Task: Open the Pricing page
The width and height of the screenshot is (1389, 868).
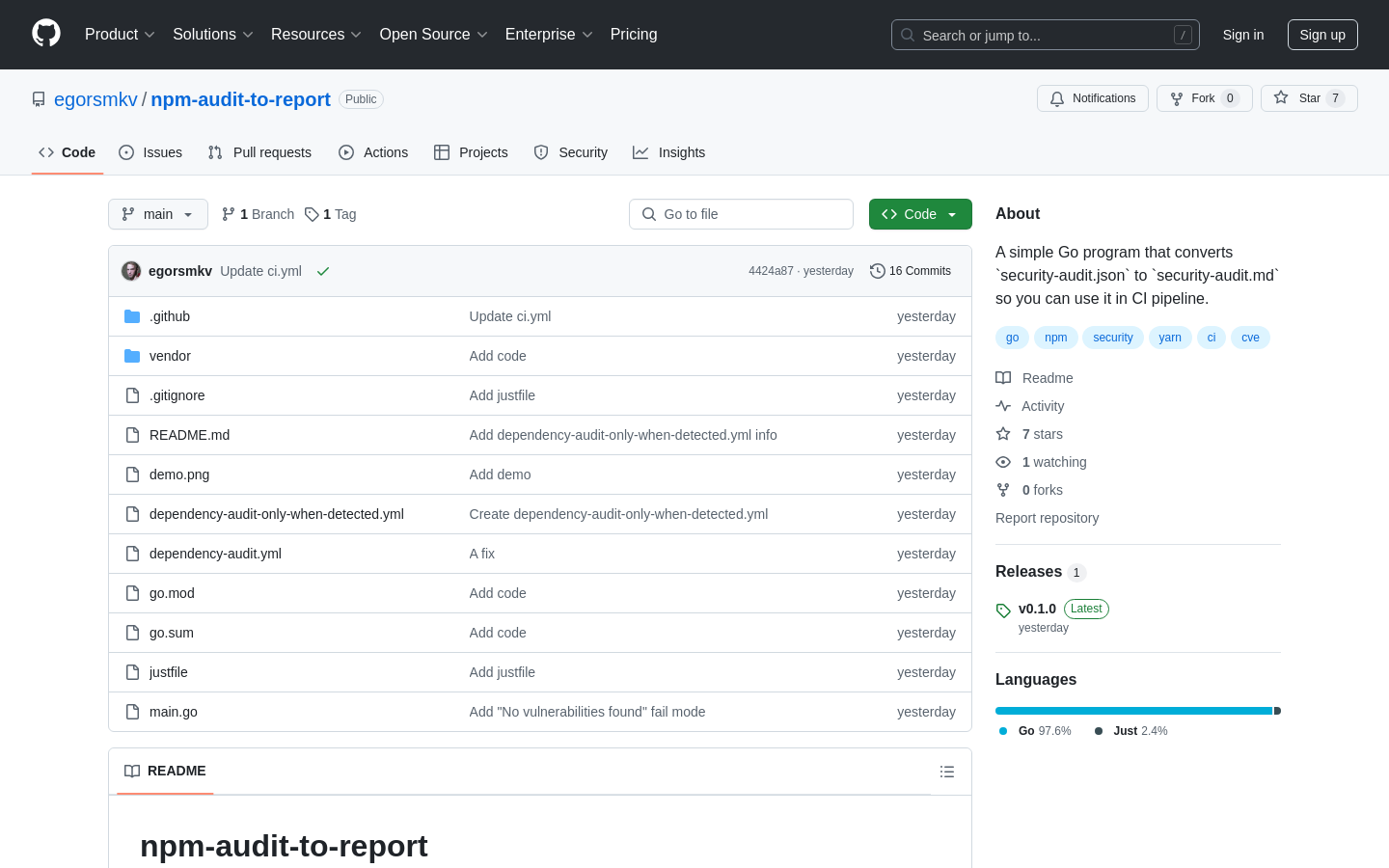Action: point(634,34)
